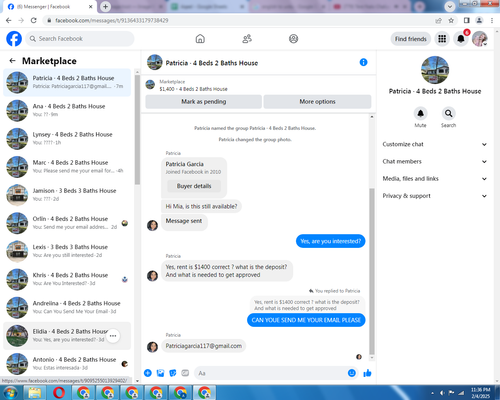Click the conversation list scrollbar
The width and height of the screenshot is (500, 400).
(137, 130)
